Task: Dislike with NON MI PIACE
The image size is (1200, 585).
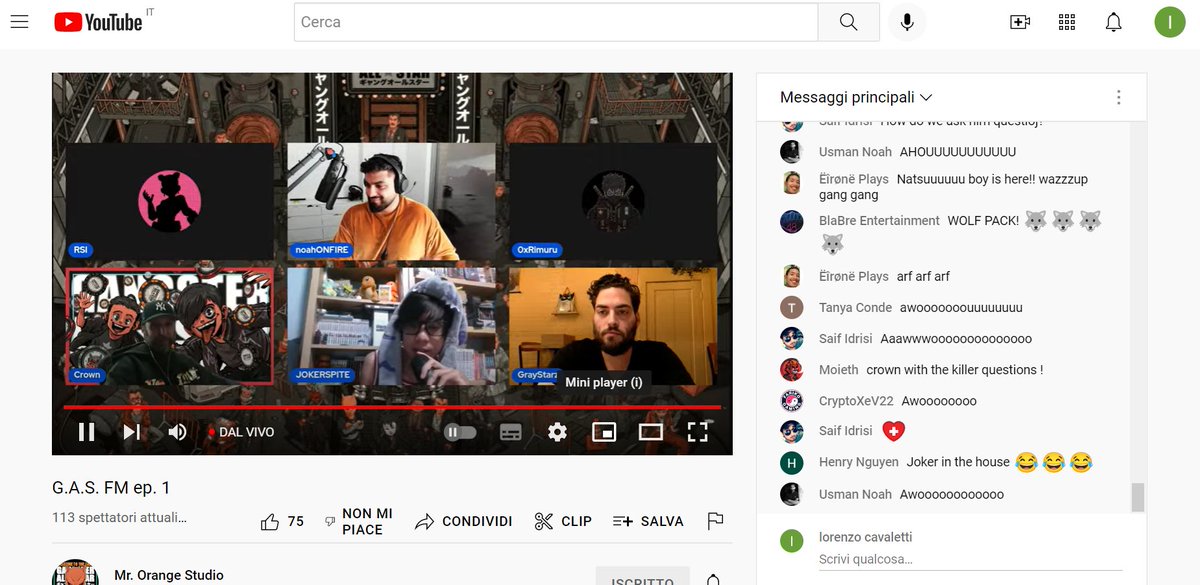Action: coord(359,521)
